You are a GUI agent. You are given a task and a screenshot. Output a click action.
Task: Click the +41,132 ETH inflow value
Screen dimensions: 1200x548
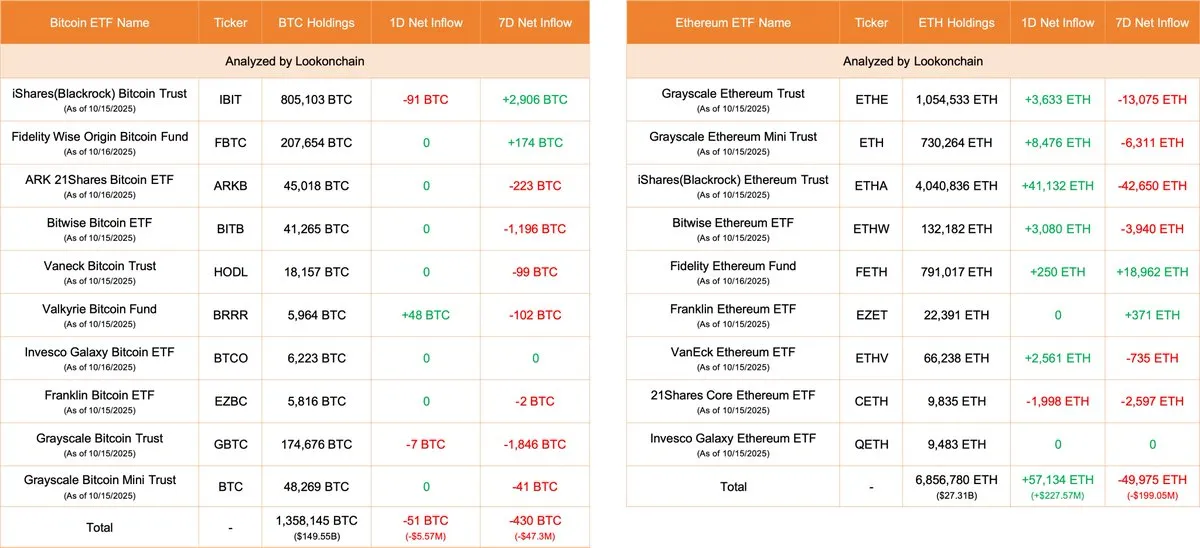tap(1058, 186)
